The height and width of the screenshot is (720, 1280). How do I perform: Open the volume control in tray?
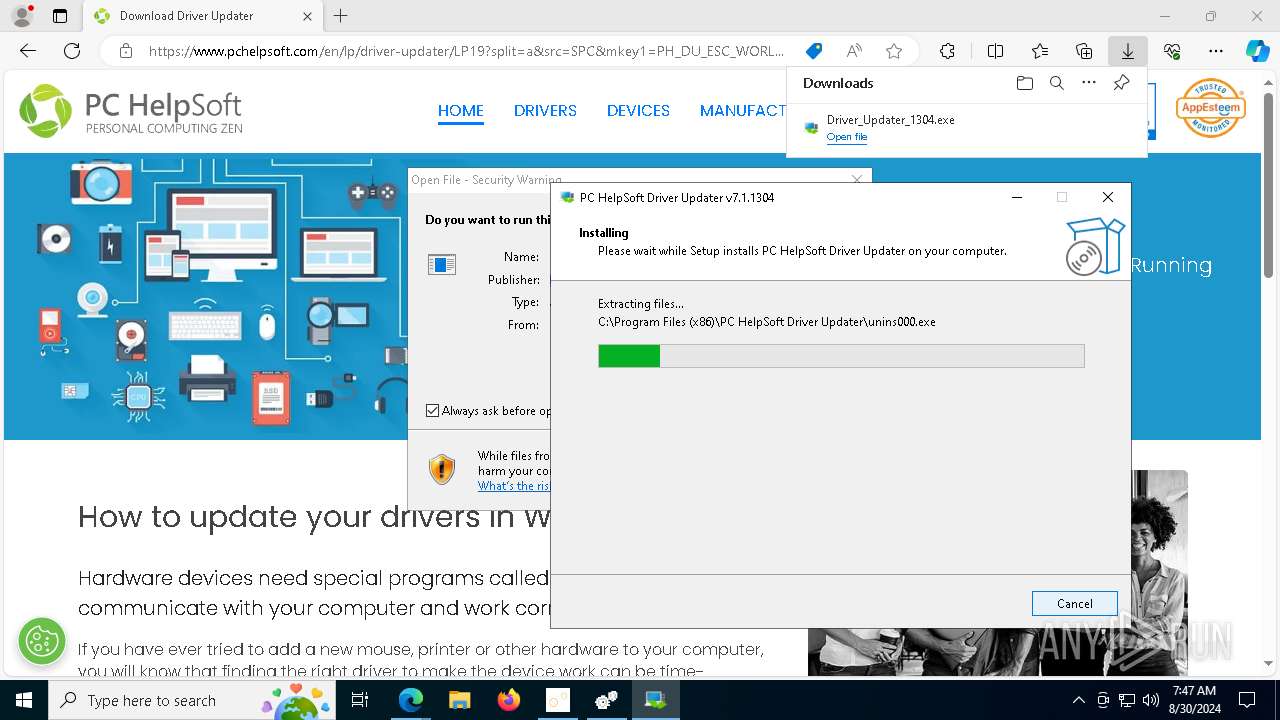pyautogui.click(x=1151, y=700)
